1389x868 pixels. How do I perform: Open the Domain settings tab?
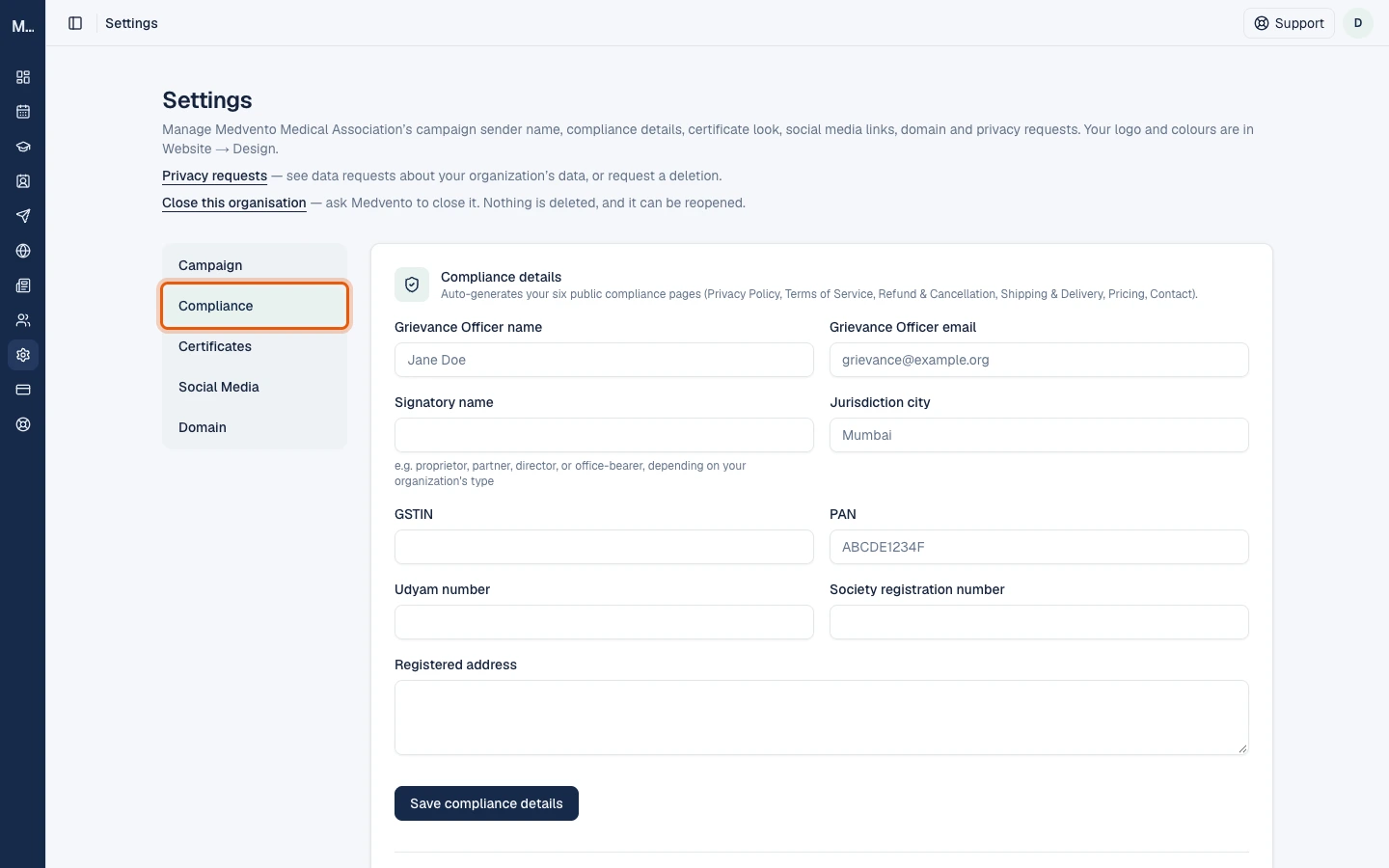255,427
